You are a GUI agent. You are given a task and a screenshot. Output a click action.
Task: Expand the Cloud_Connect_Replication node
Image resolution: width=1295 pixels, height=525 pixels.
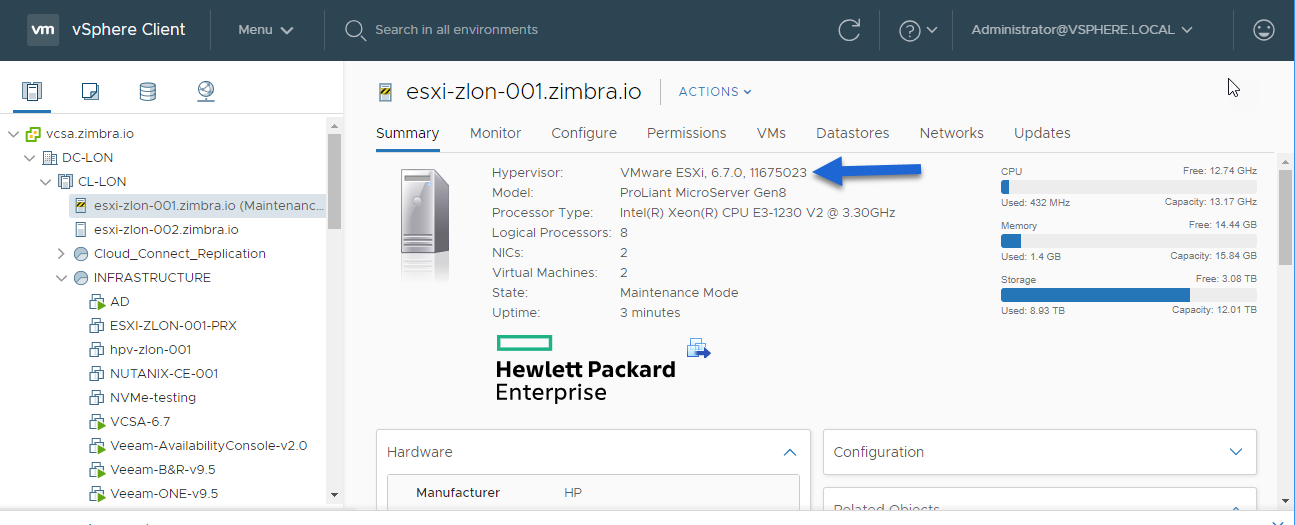[x=62, y=254]
